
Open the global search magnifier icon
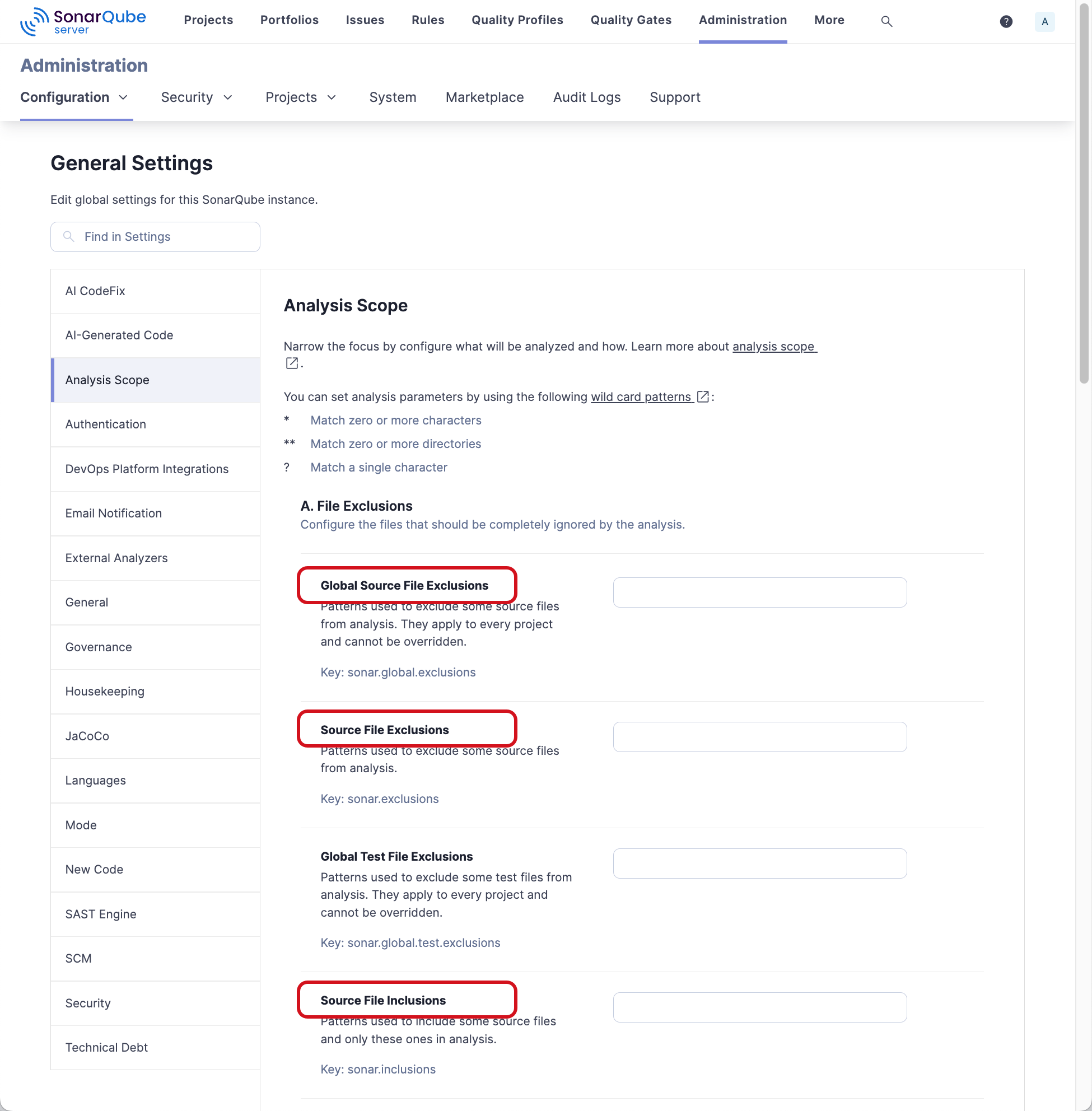tap(886, 21)
